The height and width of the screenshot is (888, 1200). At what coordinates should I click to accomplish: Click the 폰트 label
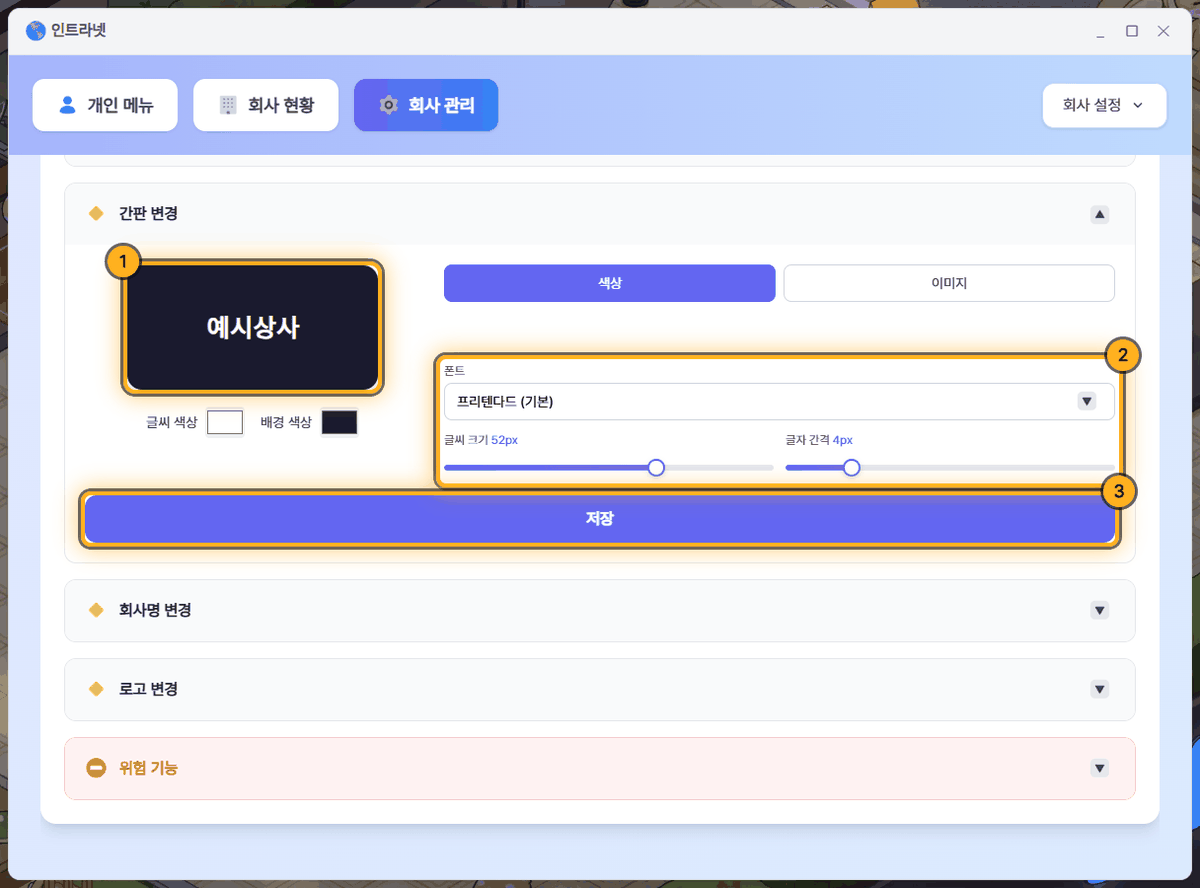tap(454, 371)
